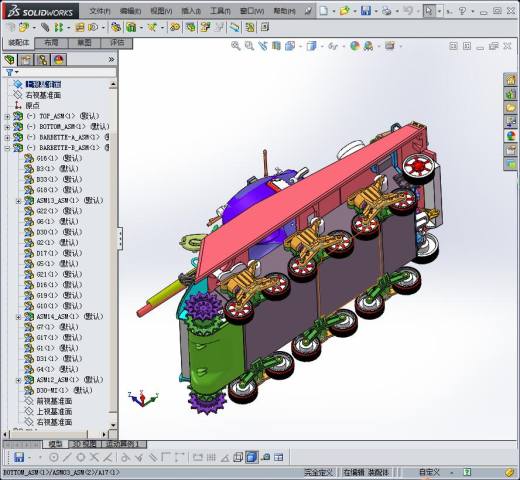Open the SolidWorks Resources home icon
This screenshot has width=520, height=480.
[x=510, y=80]
